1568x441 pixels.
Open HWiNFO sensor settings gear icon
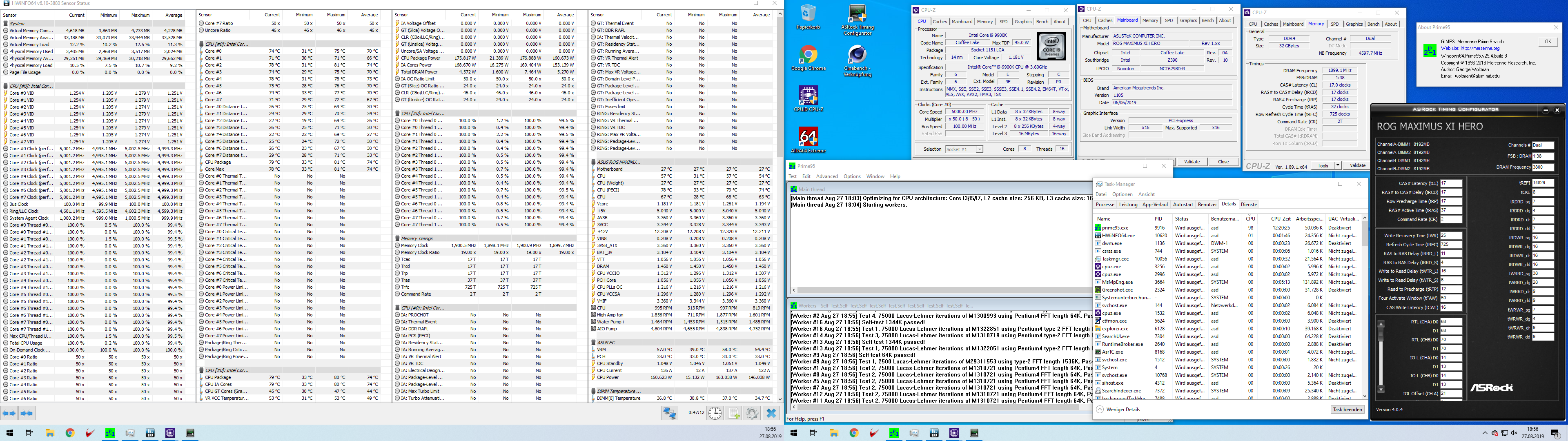[x=752, y=413]
